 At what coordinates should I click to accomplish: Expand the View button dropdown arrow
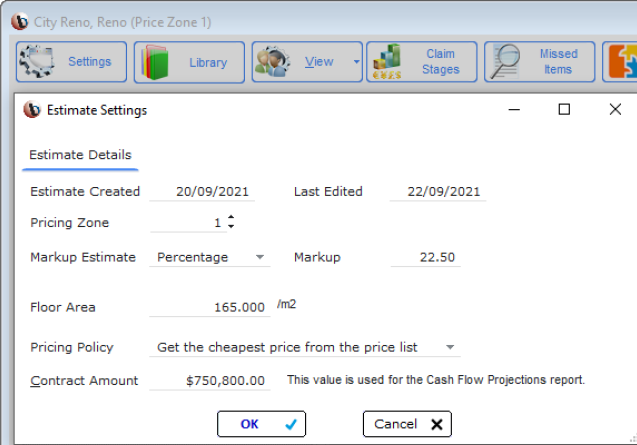coord(356,62)
